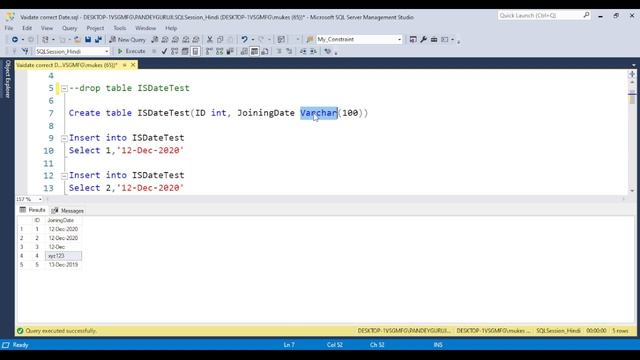The width and height of the screenshot is (640, 360).
Task: Open the File menu
Action: pyautogui.click(x=9, y=28)
